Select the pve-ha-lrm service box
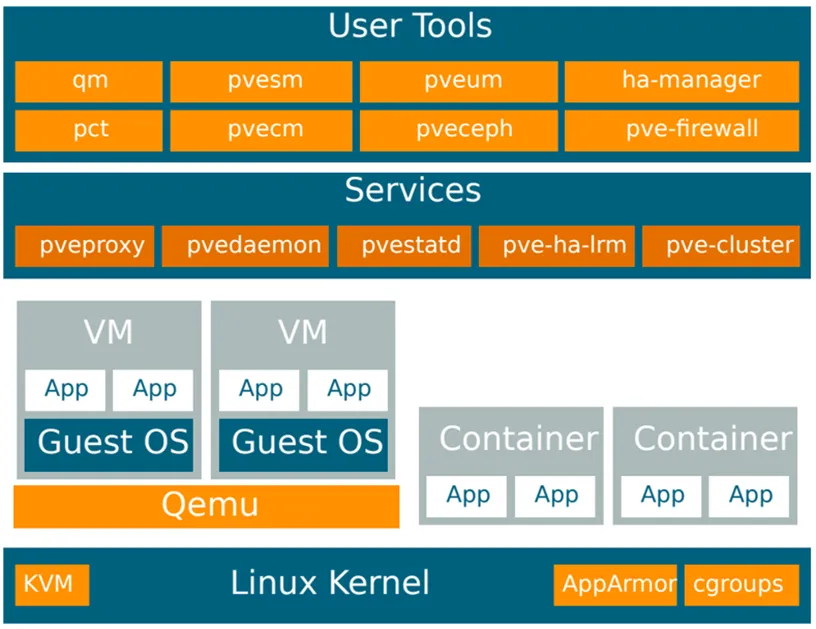 557,246
